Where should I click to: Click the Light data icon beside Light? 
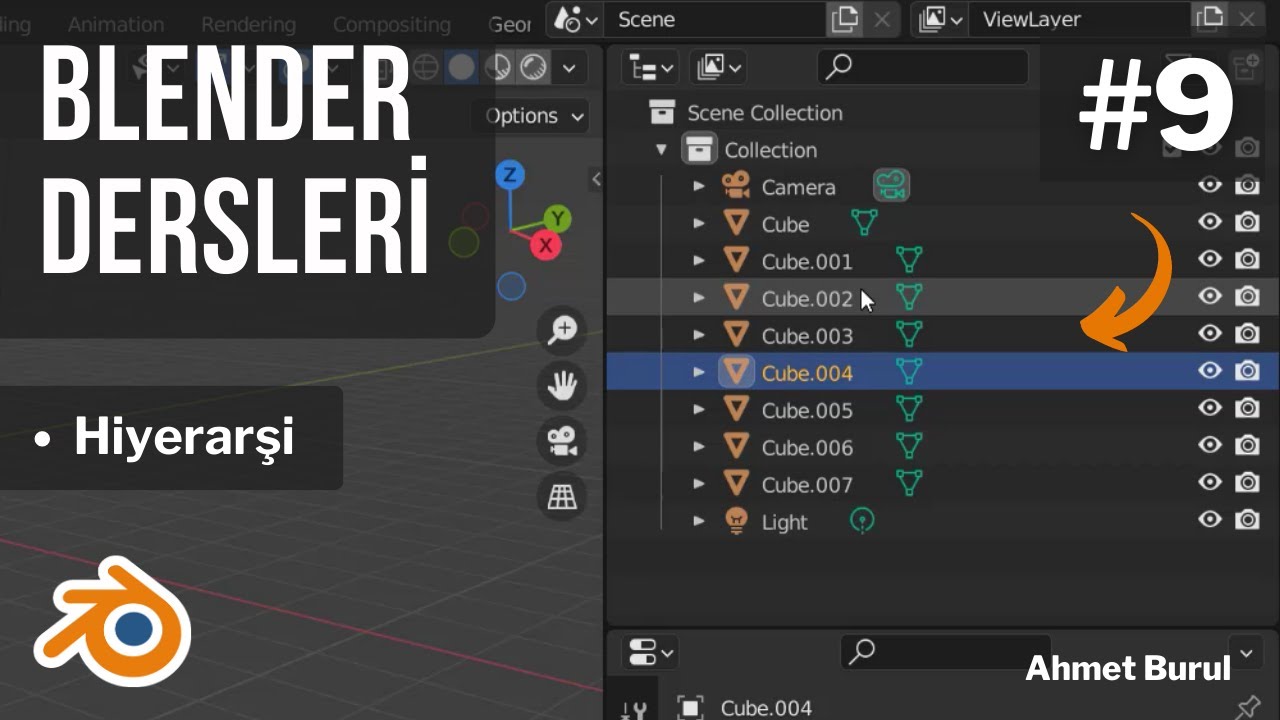862,520
